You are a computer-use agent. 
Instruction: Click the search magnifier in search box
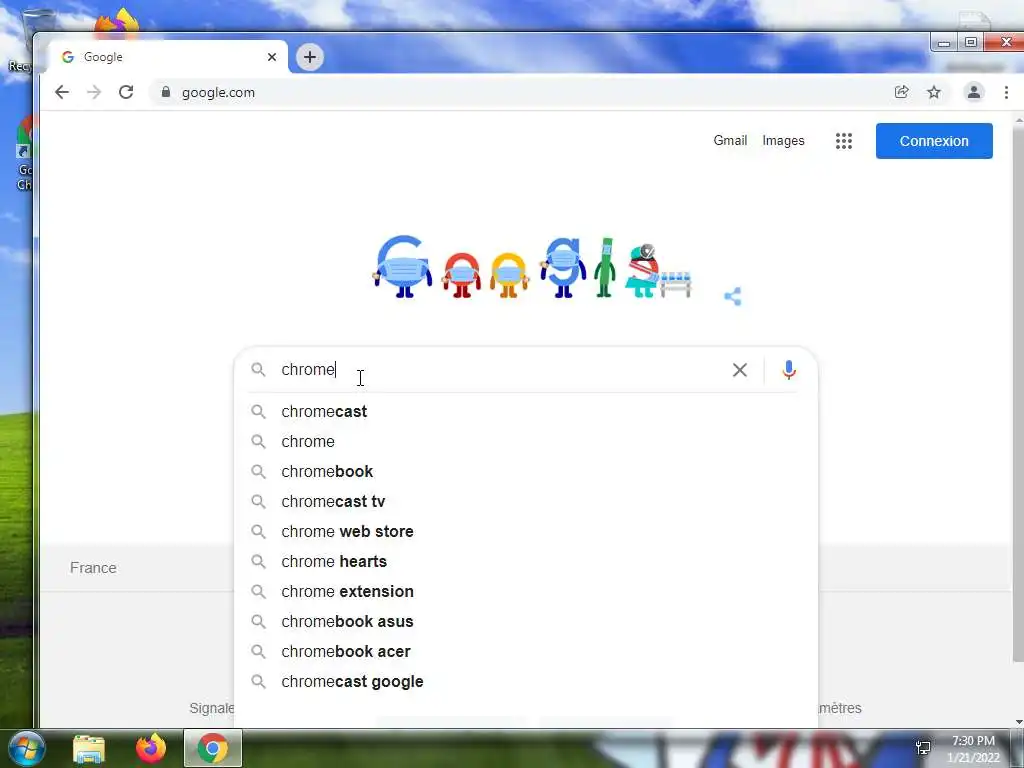click(259, 370)
